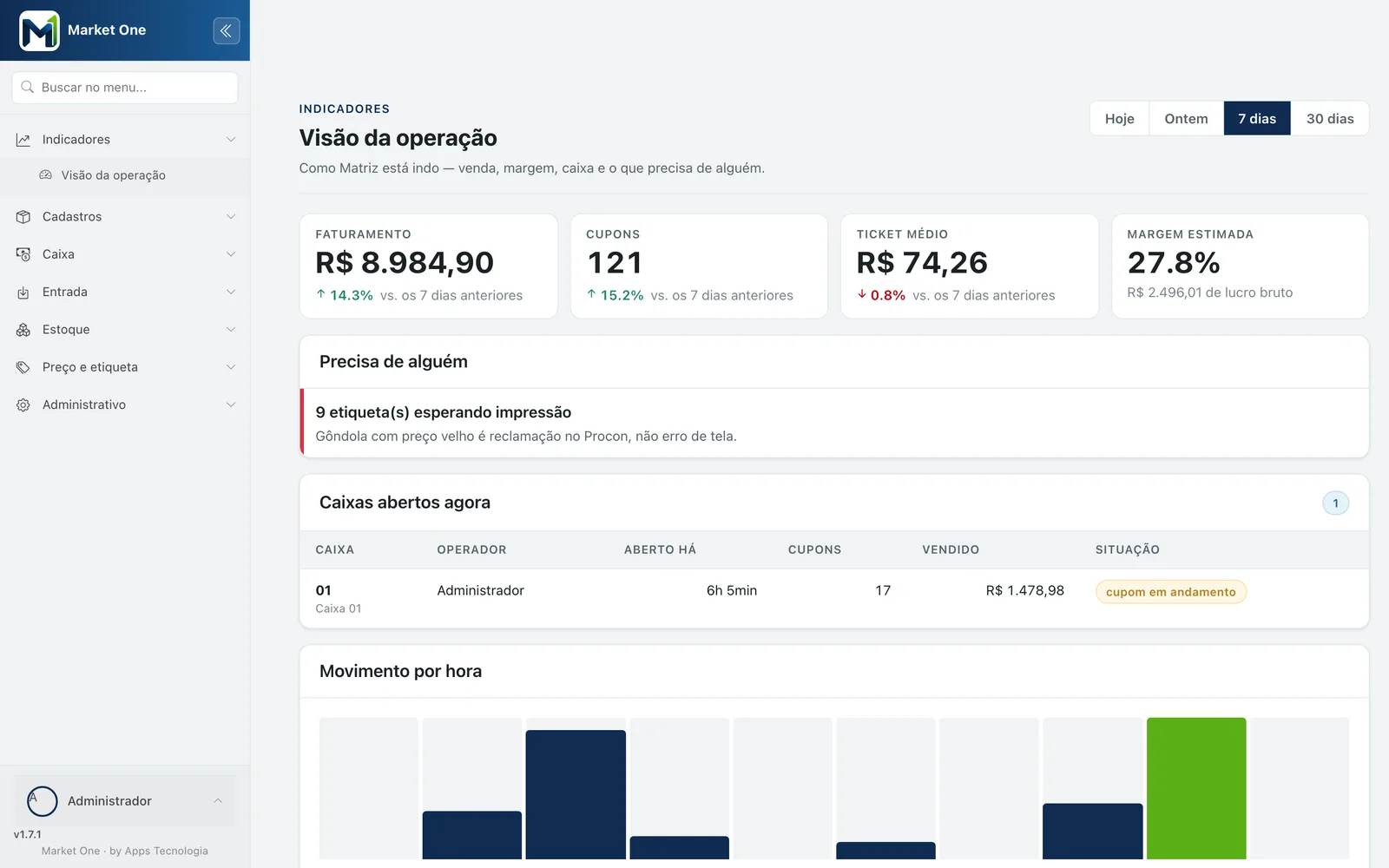Image resolution: width=1389 pixels, height=868 pixels.
Task: Click the Cupons 121 value
Action: pos(615,263)
